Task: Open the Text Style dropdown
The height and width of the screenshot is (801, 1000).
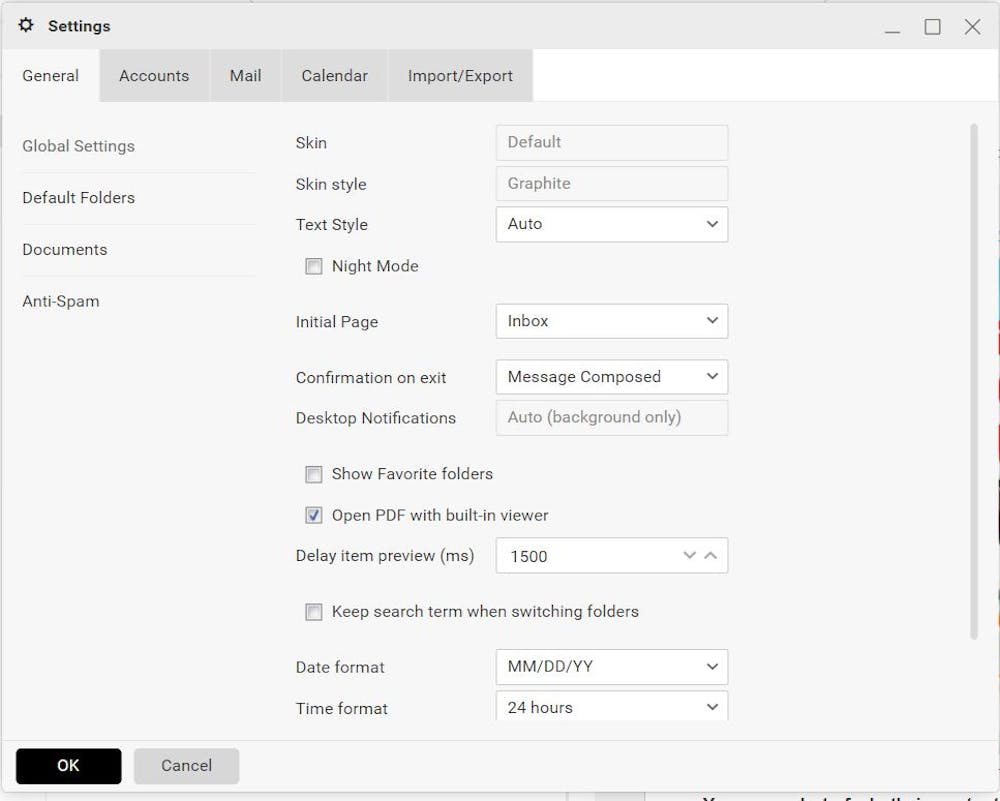Action: point(611,225)
